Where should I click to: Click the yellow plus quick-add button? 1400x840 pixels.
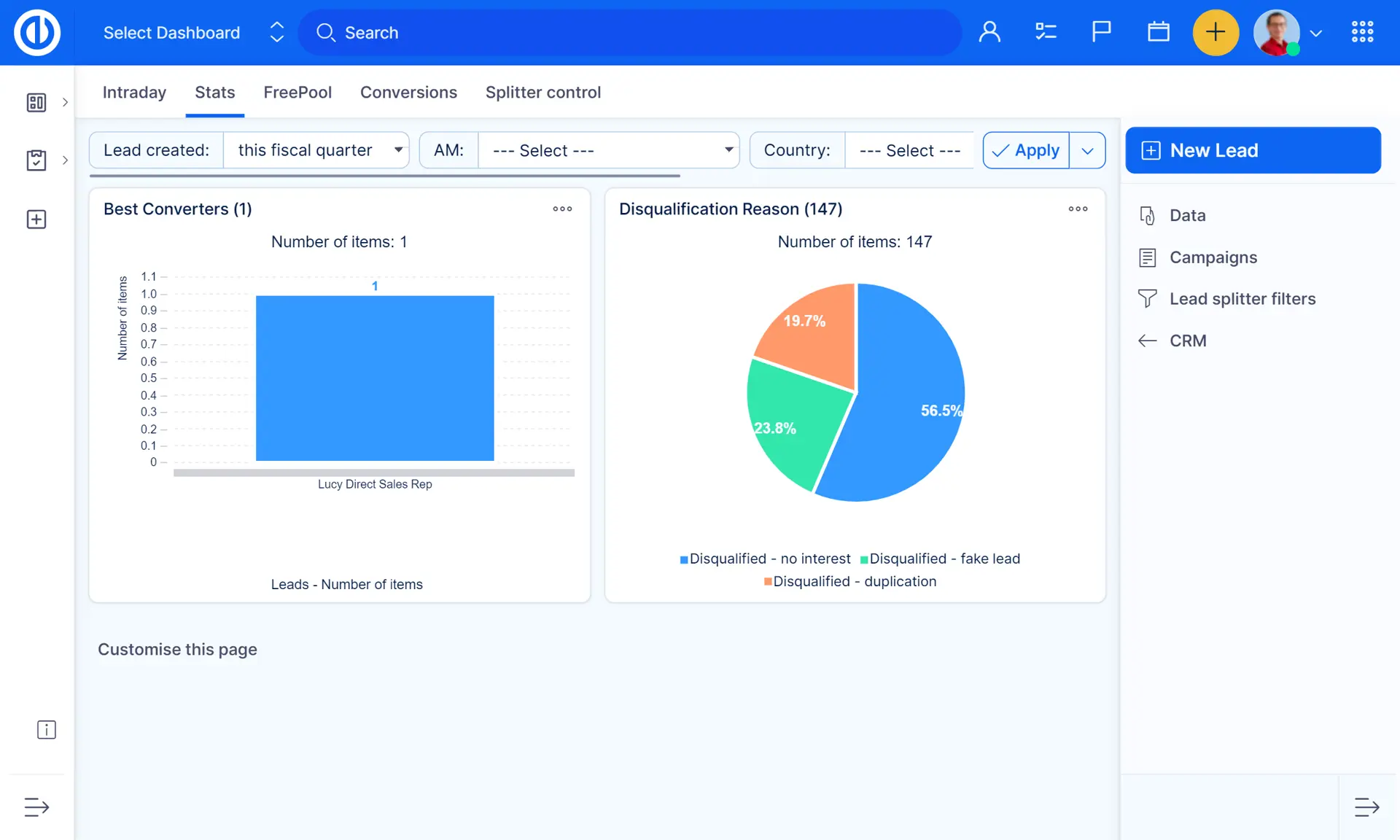[1215, 32]
